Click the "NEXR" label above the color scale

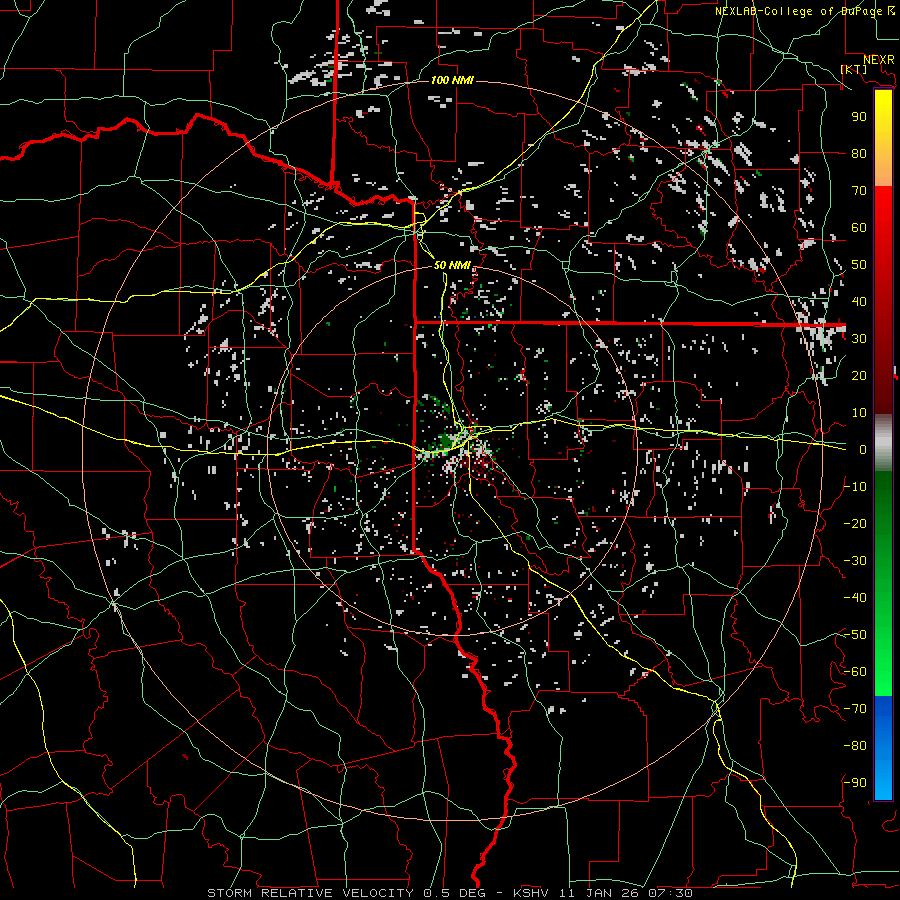point(879,60)
